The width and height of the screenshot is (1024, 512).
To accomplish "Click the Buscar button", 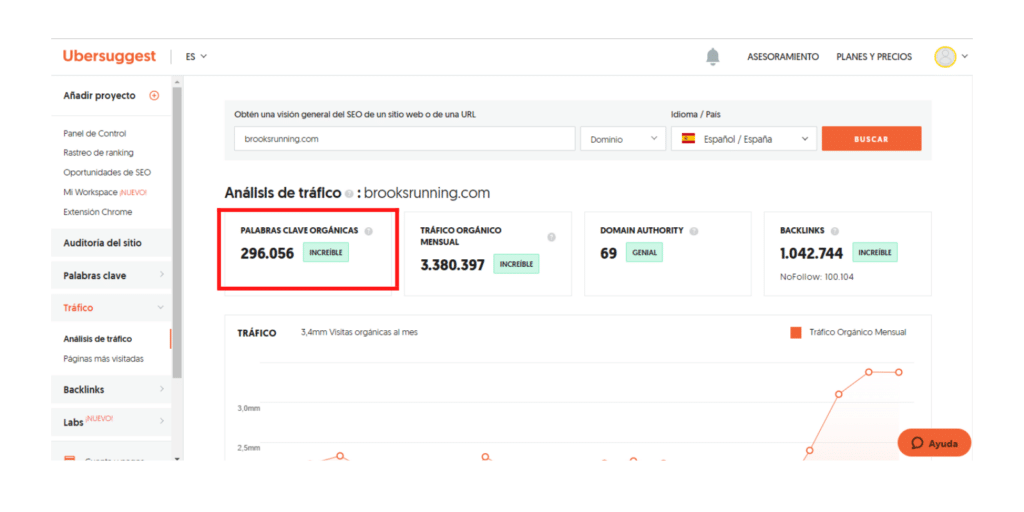I will [x=871, y=139].
